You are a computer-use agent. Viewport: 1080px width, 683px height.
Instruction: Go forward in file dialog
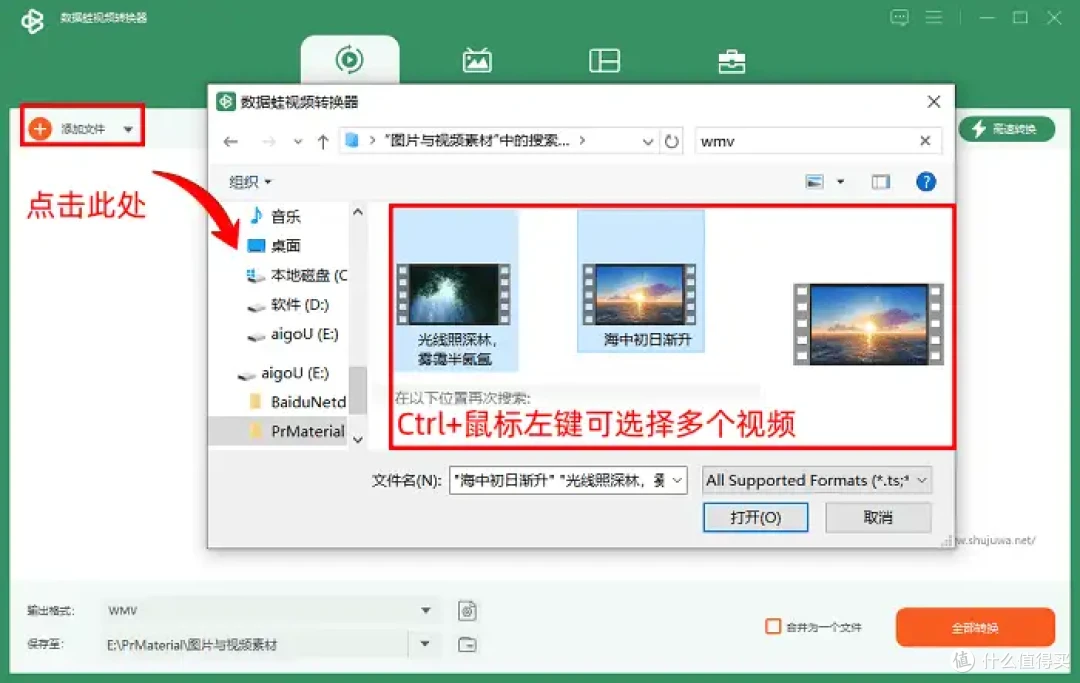click(x=269, y=141)
